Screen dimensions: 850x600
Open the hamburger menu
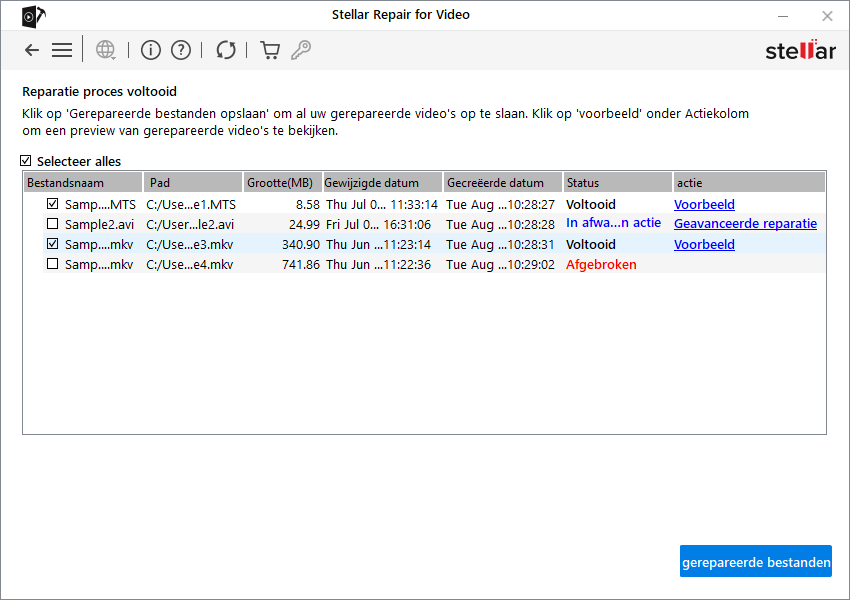click(x=62, y=50)
